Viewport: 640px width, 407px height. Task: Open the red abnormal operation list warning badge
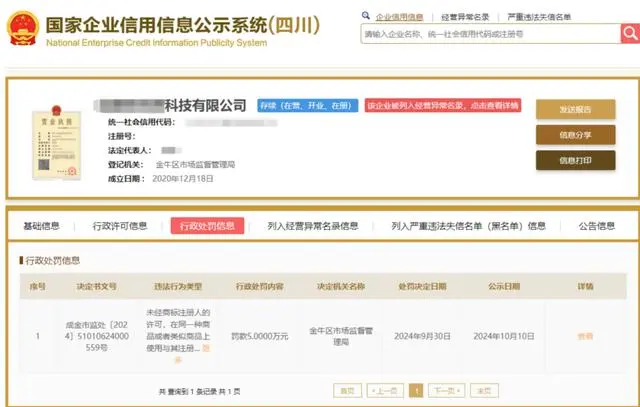tap(442, 105)
